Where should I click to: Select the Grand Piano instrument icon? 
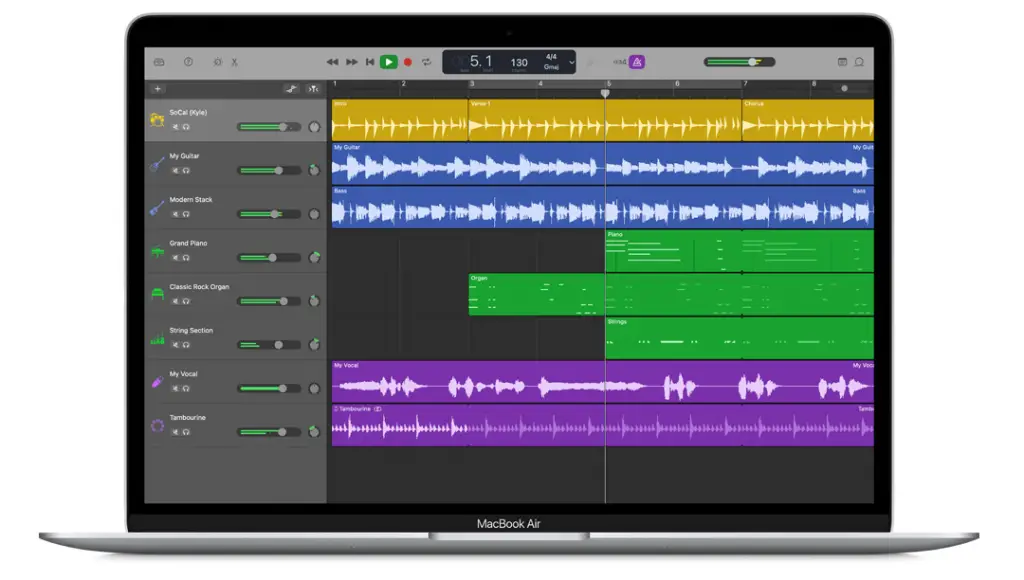[x=157, y=251]
